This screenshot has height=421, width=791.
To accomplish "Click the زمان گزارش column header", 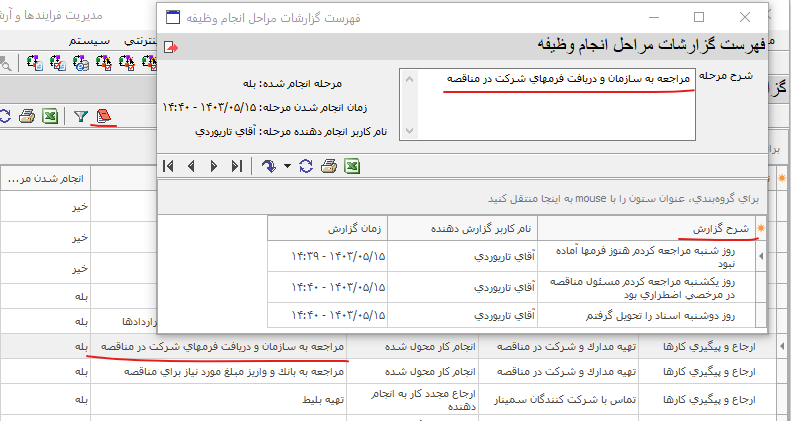I will click(327, 228).
